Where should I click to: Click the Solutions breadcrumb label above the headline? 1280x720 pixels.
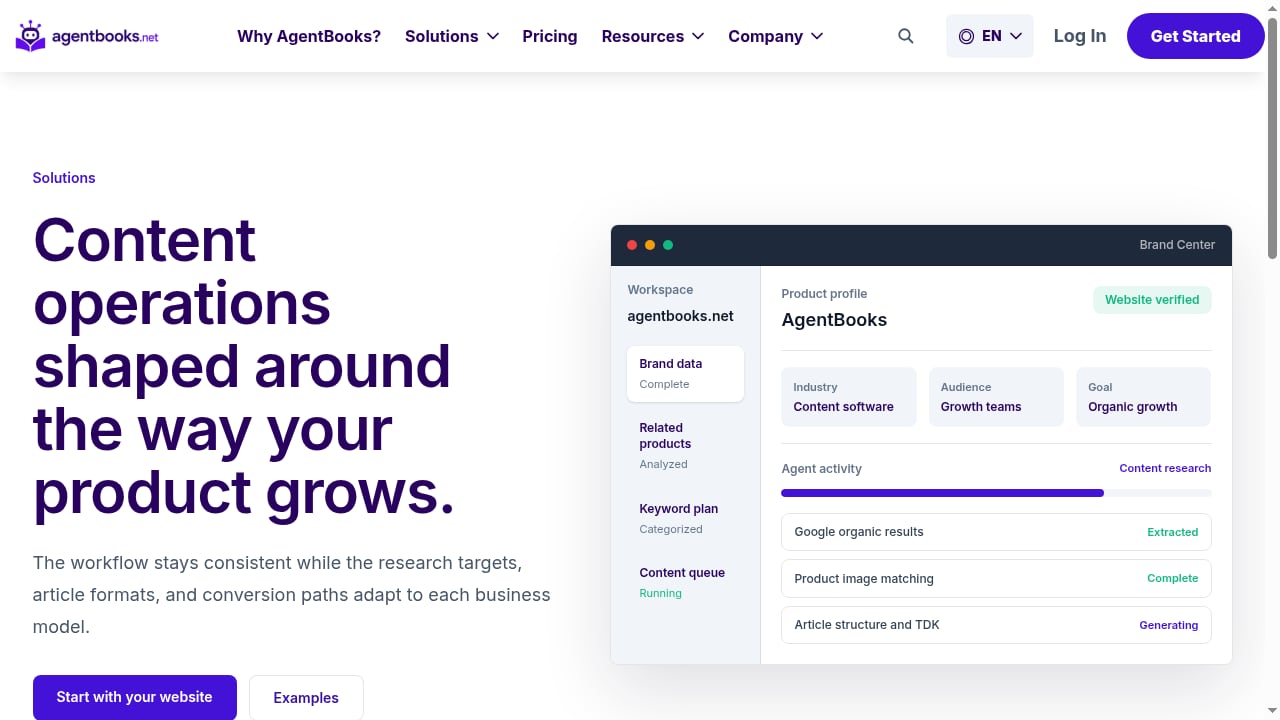click(64, 178)
